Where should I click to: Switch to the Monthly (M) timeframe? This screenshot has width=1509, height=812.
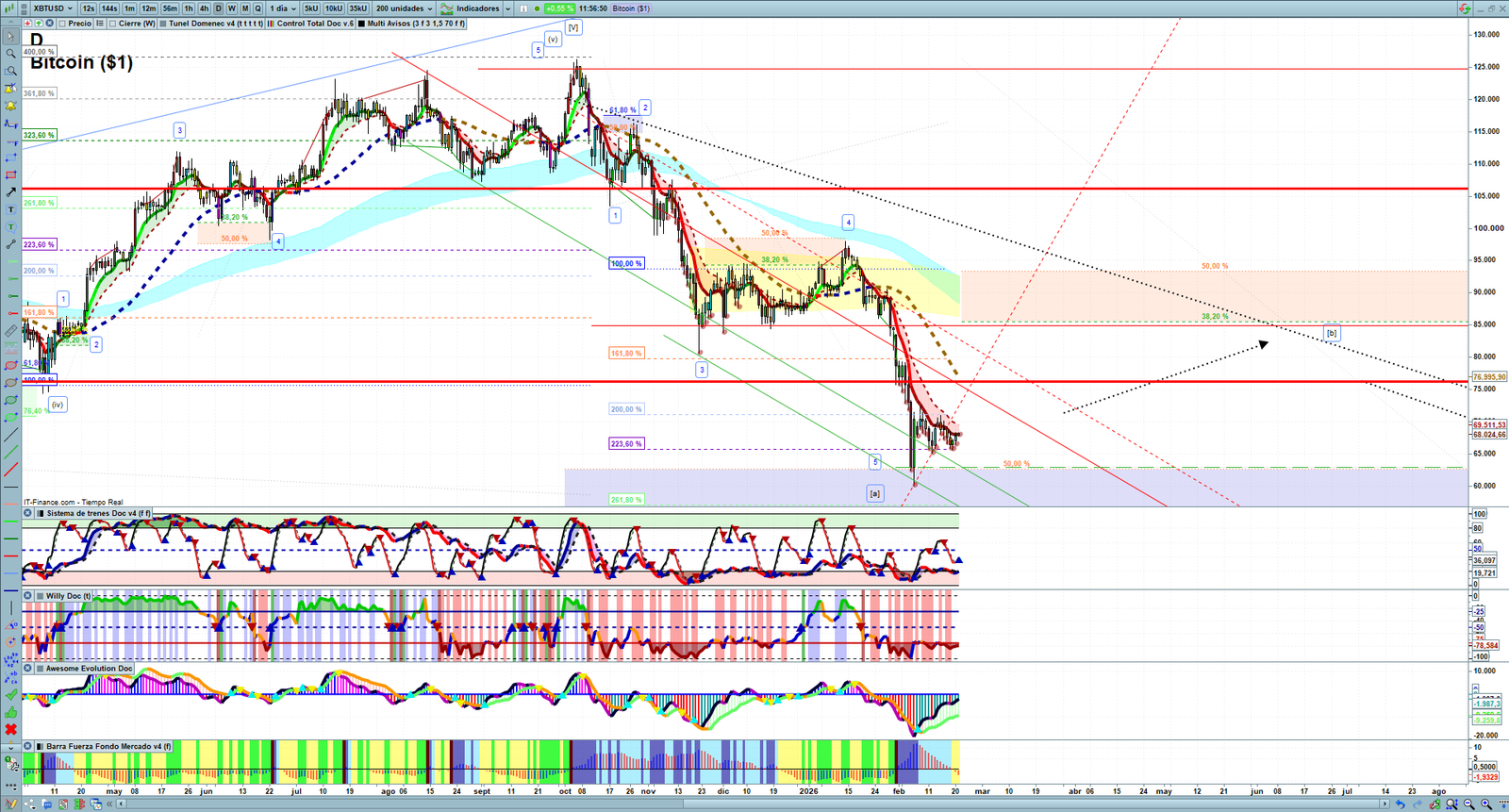[x=245, y=8]
